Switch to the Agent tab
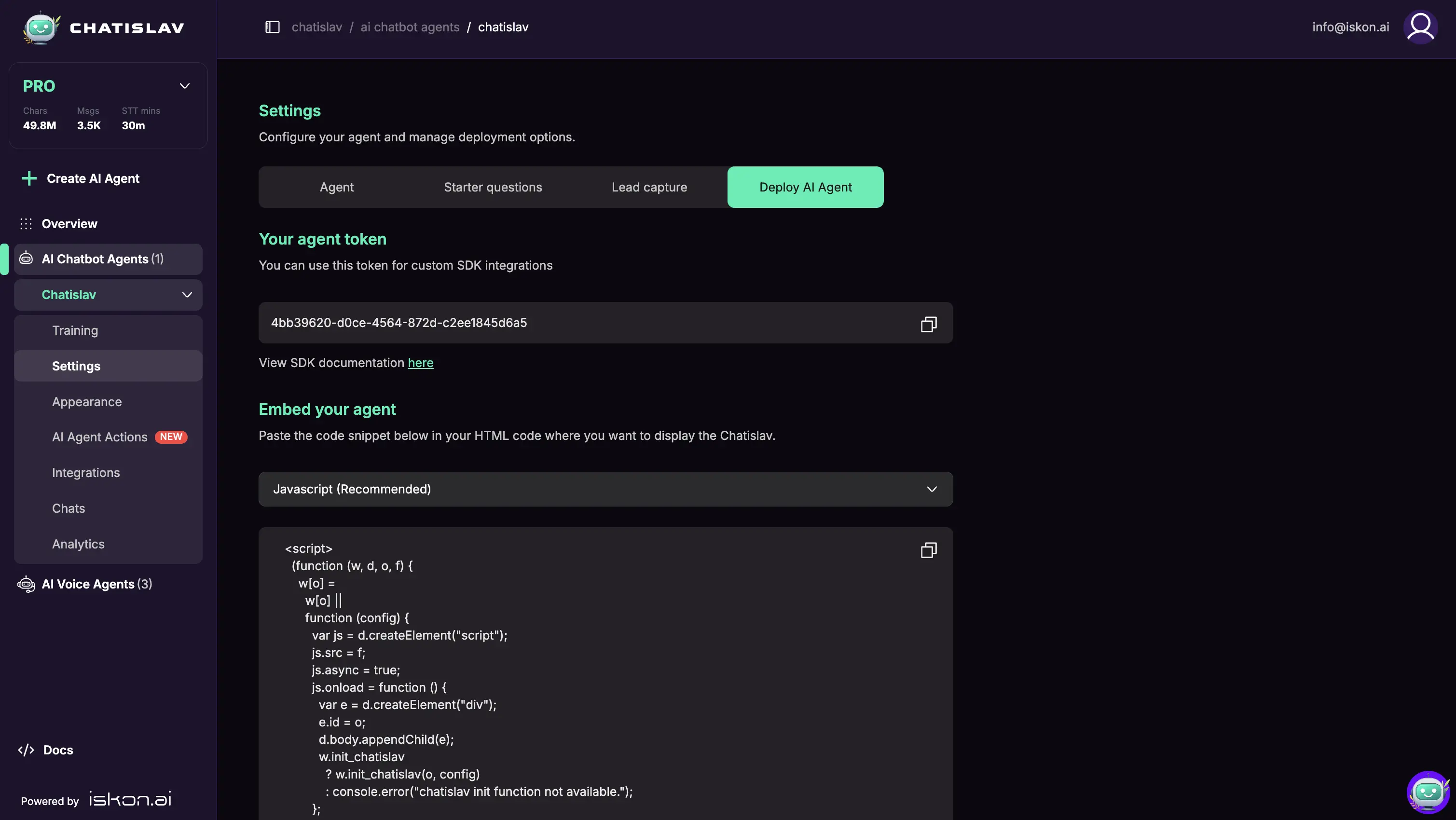This screenshot has height=820, width=1456. coord(337,187)
